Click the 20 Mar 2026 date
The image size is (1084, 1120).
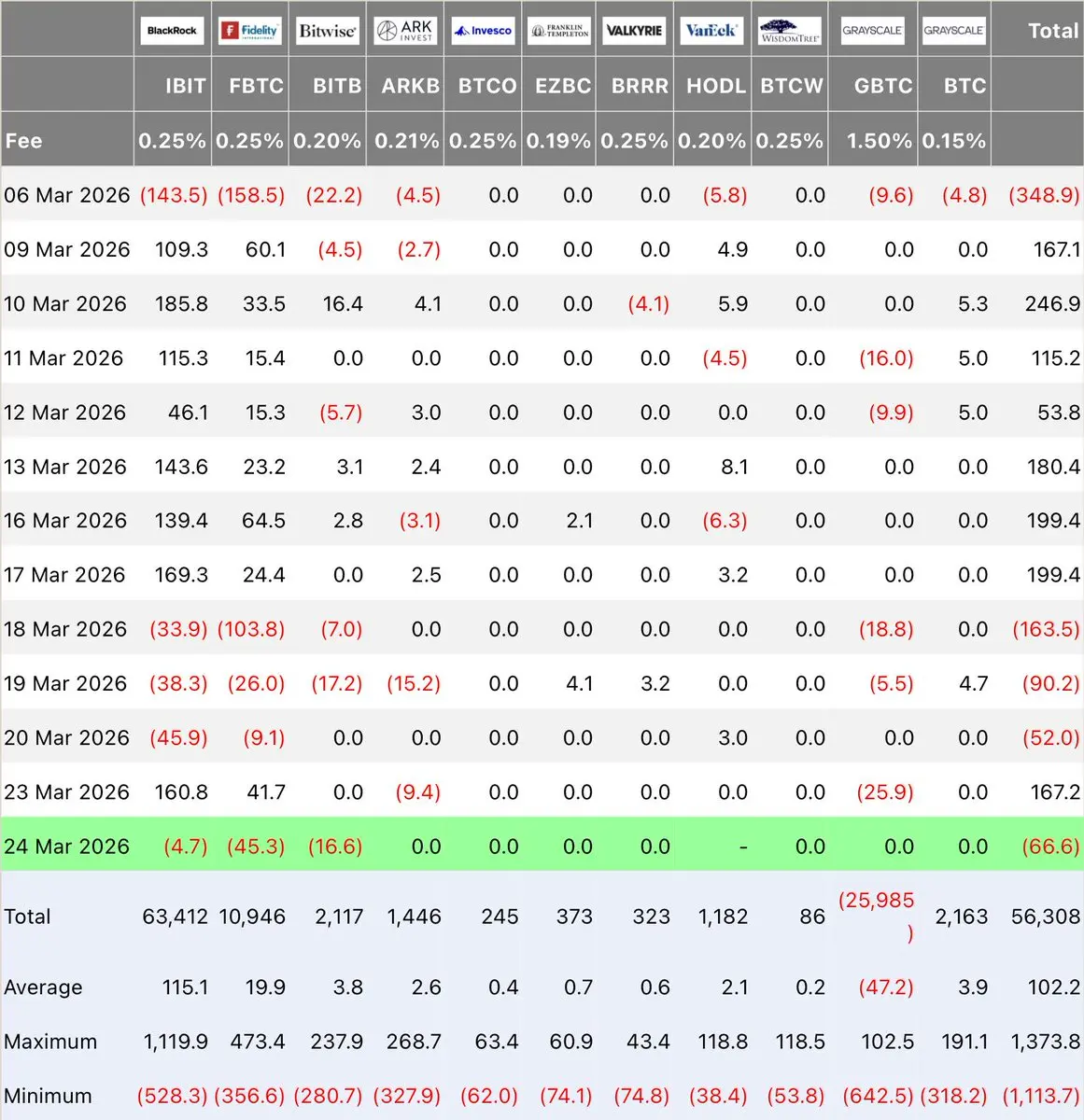click(x=66, y=736)
